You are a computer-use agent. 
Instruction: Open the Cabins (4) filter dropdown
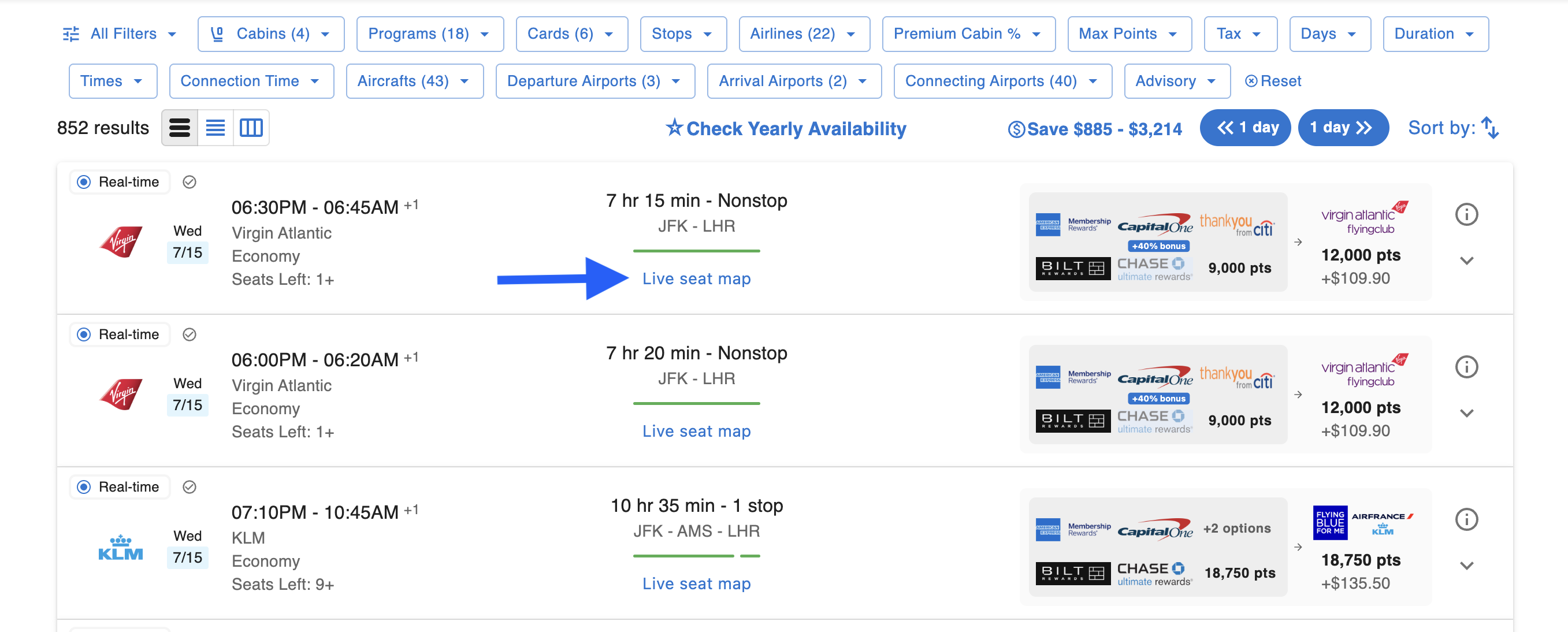271,34
